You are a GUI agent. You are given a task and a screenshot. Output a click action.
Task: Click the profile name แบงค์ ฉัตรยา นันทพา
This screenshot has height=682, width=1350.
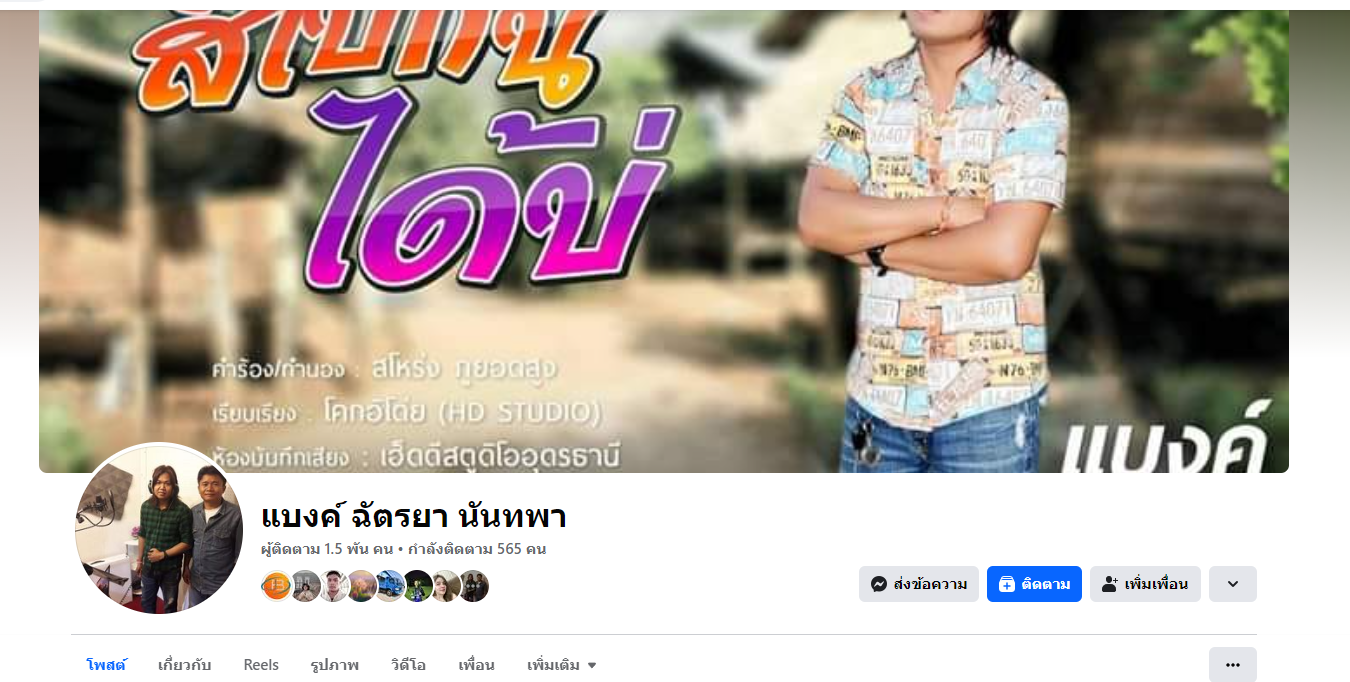coord(414,517)
